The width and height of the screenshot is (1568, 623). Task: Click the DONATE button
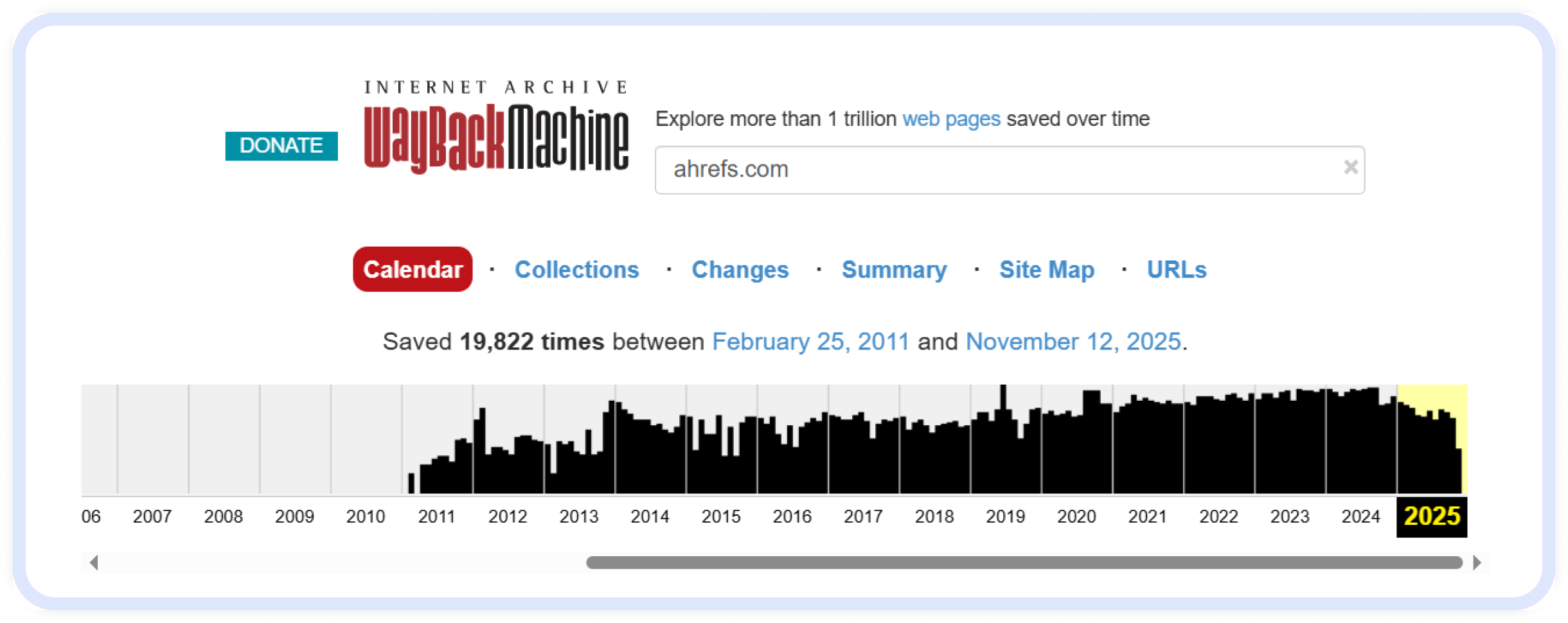coord(281,146)
